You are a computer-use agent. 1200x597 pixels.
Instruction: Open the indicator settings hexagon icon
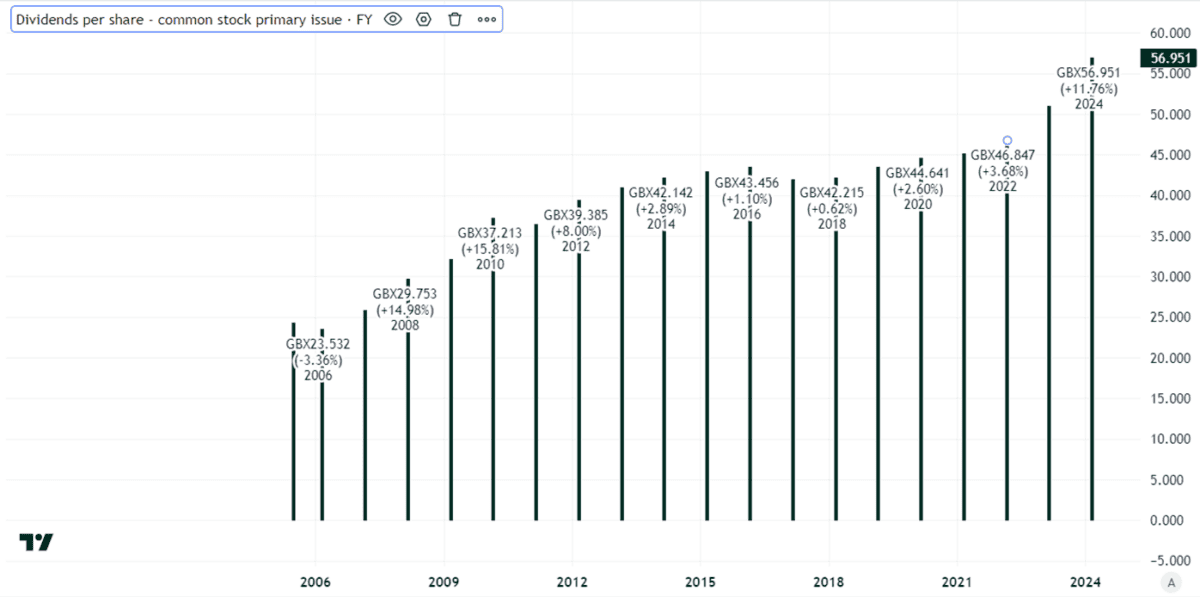click(x=423, y=19)
